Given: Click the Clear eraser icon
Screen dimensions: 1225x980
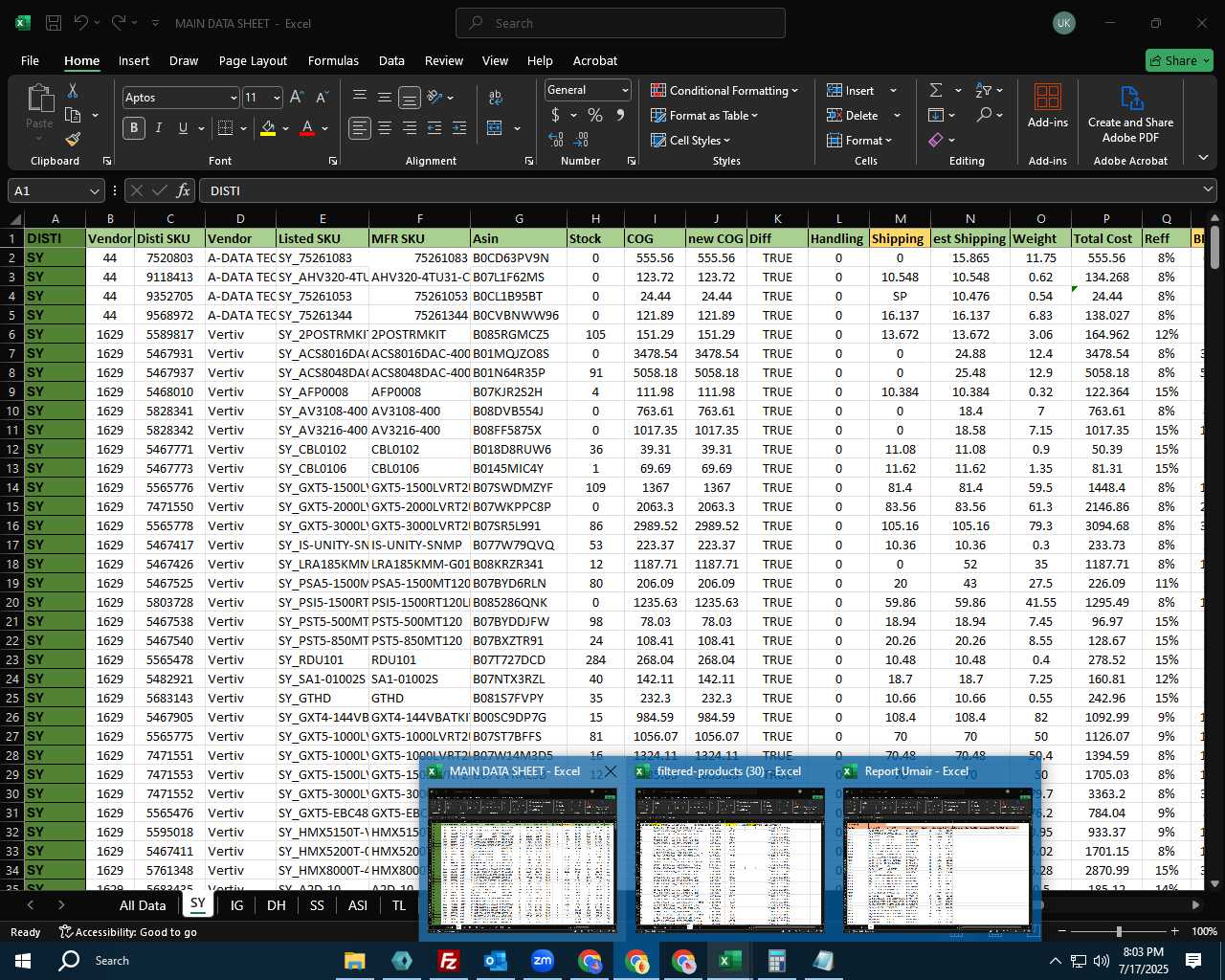Looking at the screenshot, I should (936, 140).
